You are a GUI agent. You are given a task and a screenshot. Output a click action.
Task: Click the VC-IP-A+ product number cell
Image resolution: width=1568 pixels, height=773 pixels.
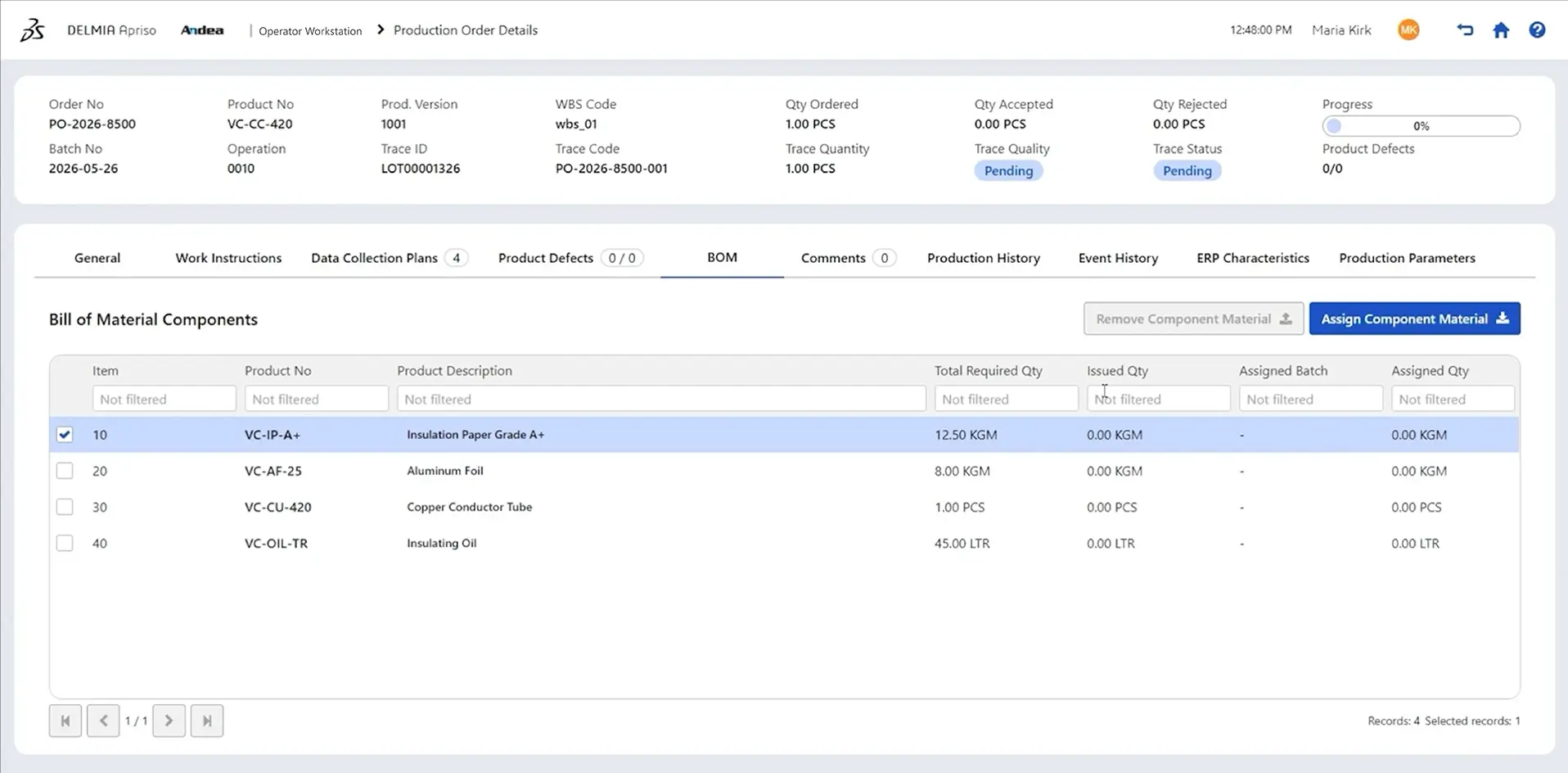tap(273, 435)
